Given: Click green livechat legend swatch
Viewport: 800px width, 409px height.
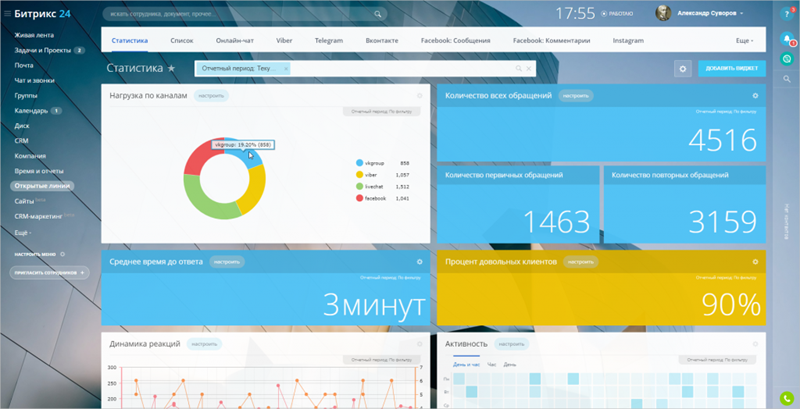Looking at the screenshot, I should pyautogui.click(x=359, y=187).
